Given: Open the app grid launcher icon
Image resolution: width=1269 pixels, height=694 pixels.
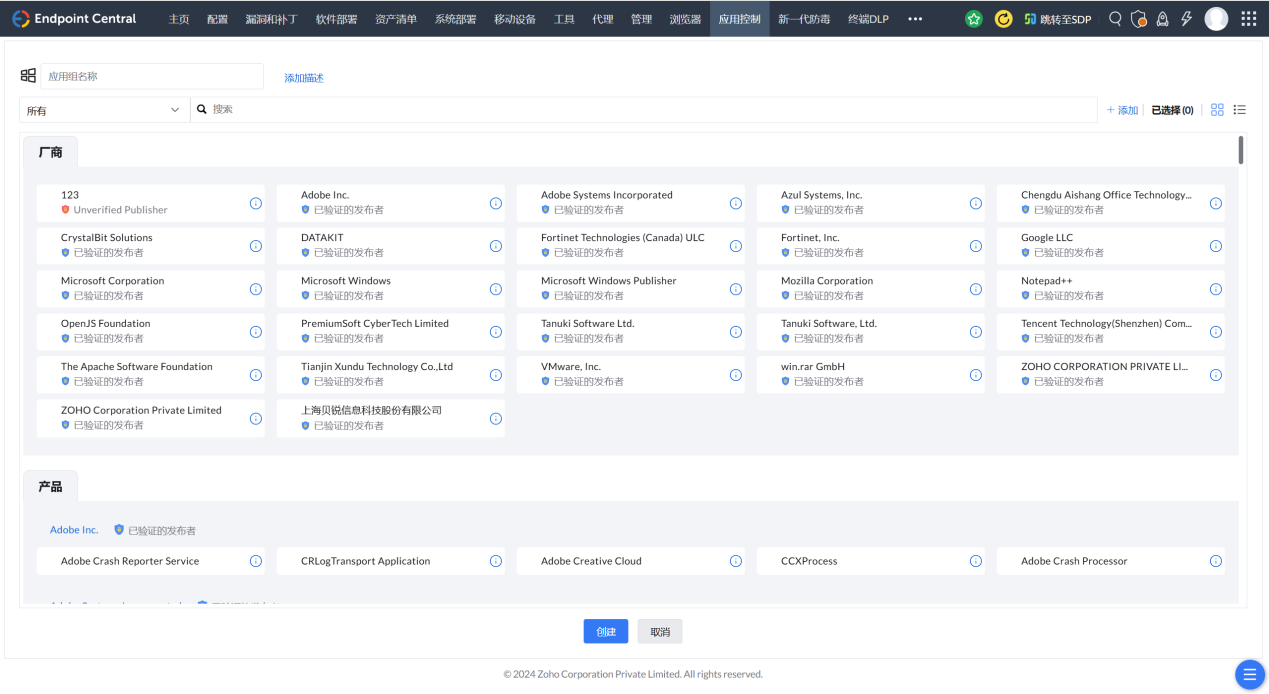Looking at the screenshot, I should [1248, 19].
